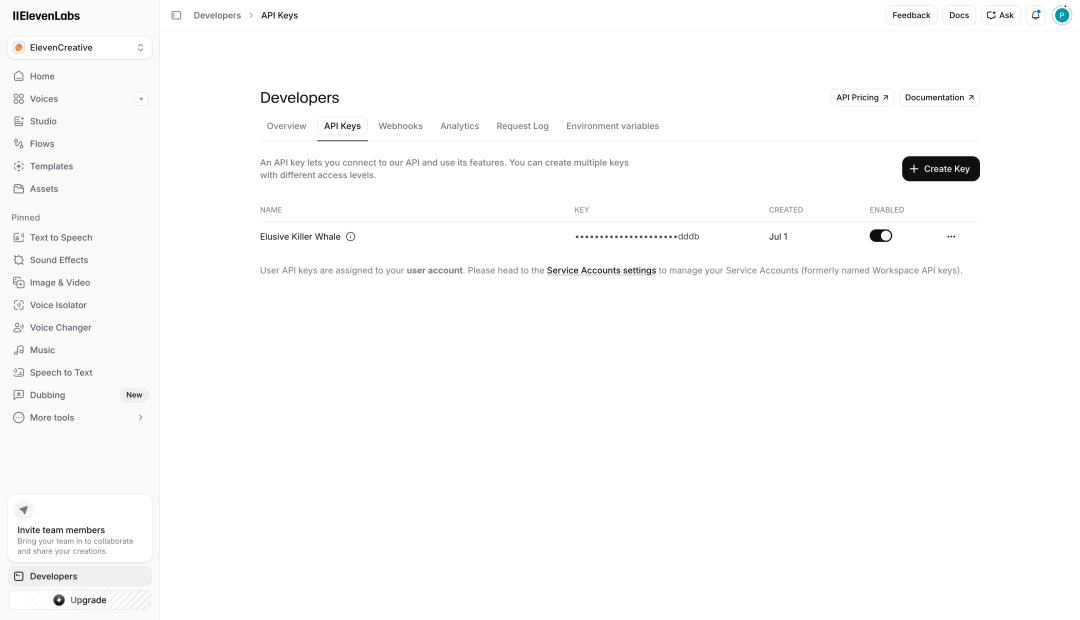Click the Developers breadcrumb link
The image size is (1080, 620).
point(217,15)
